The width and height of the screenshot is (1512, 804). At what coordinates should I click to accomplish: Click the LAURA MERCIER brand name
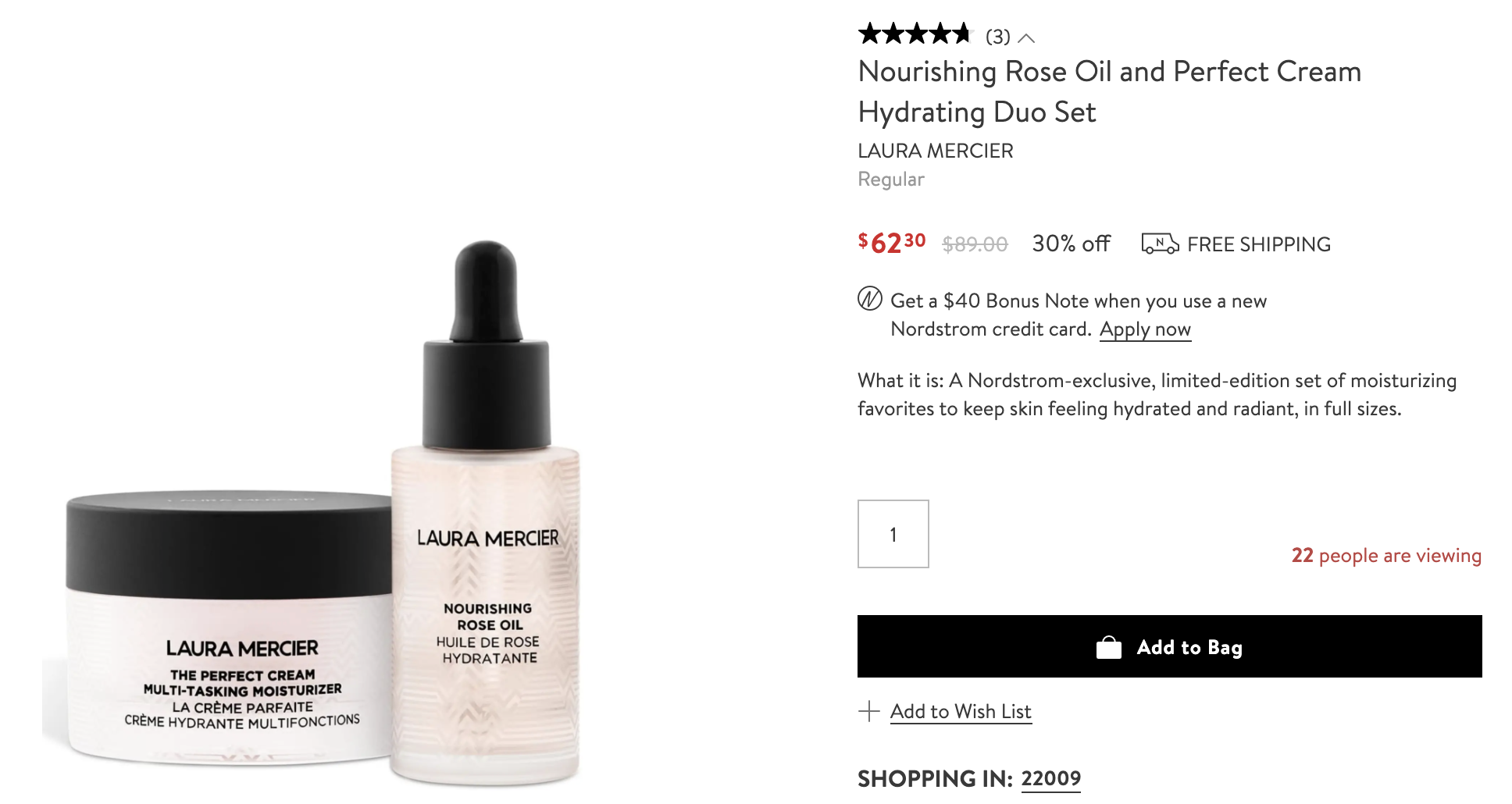click(935, 151)
